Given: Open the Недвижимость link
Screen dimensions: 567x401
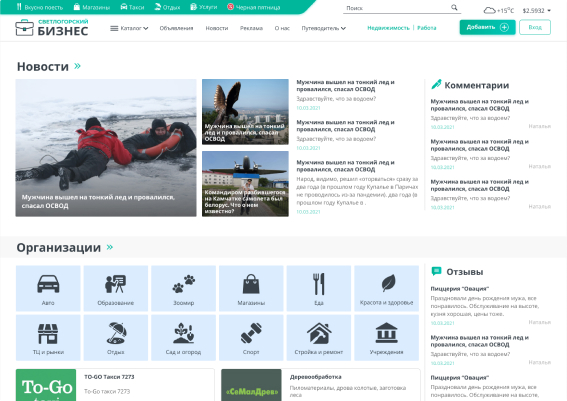Looking at the screenshot, I should point(388,28).
